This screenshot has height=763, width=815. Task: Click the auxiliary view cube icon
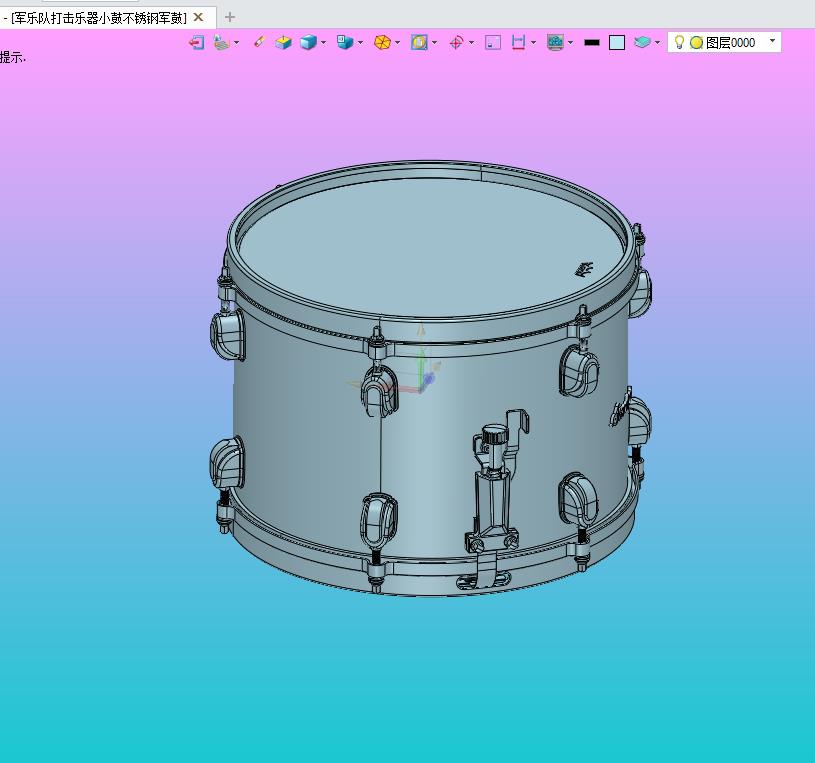[x=345, y=42]
